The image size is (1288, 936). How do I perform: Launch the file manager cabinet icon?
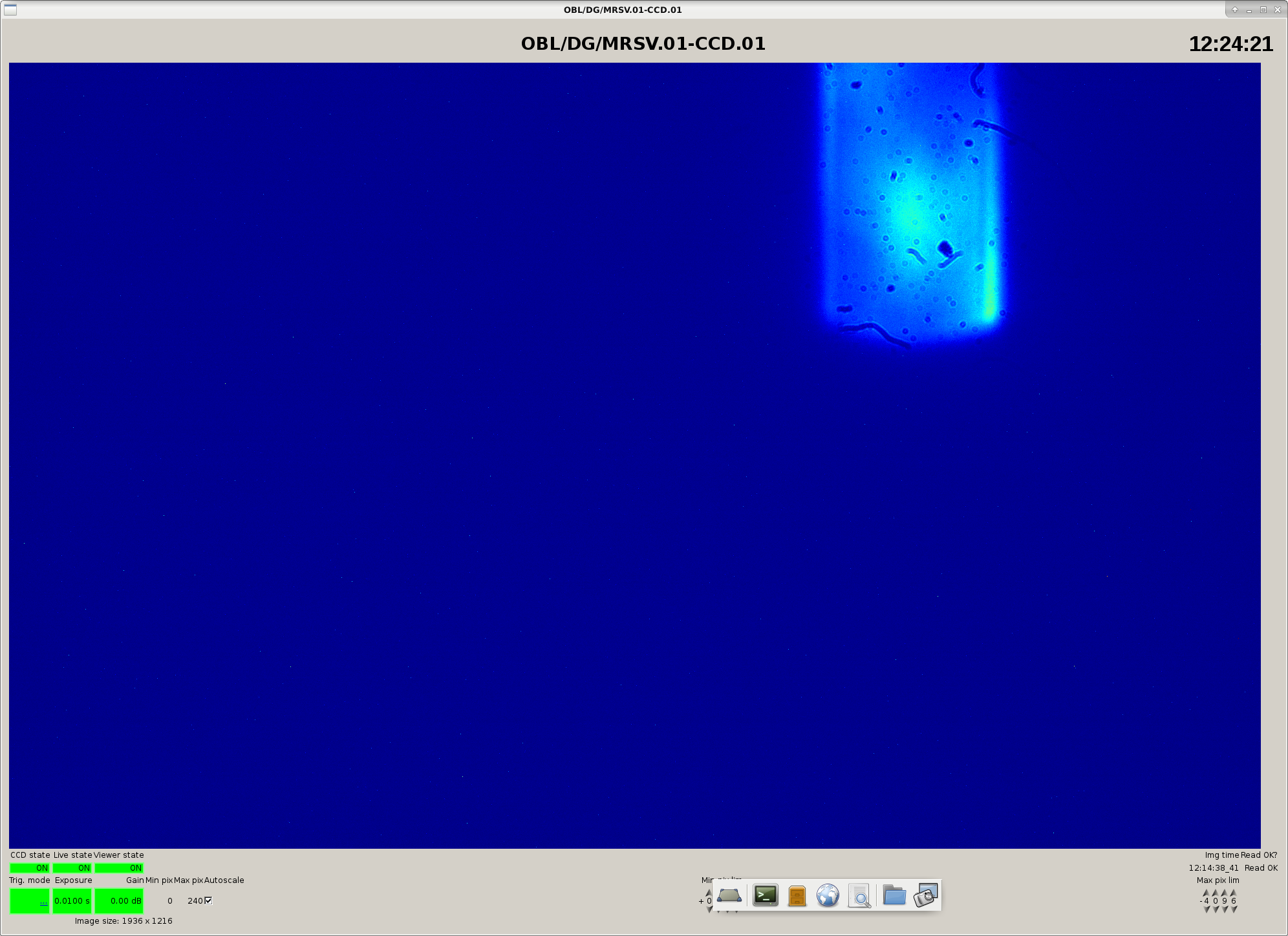coord(797,896)
